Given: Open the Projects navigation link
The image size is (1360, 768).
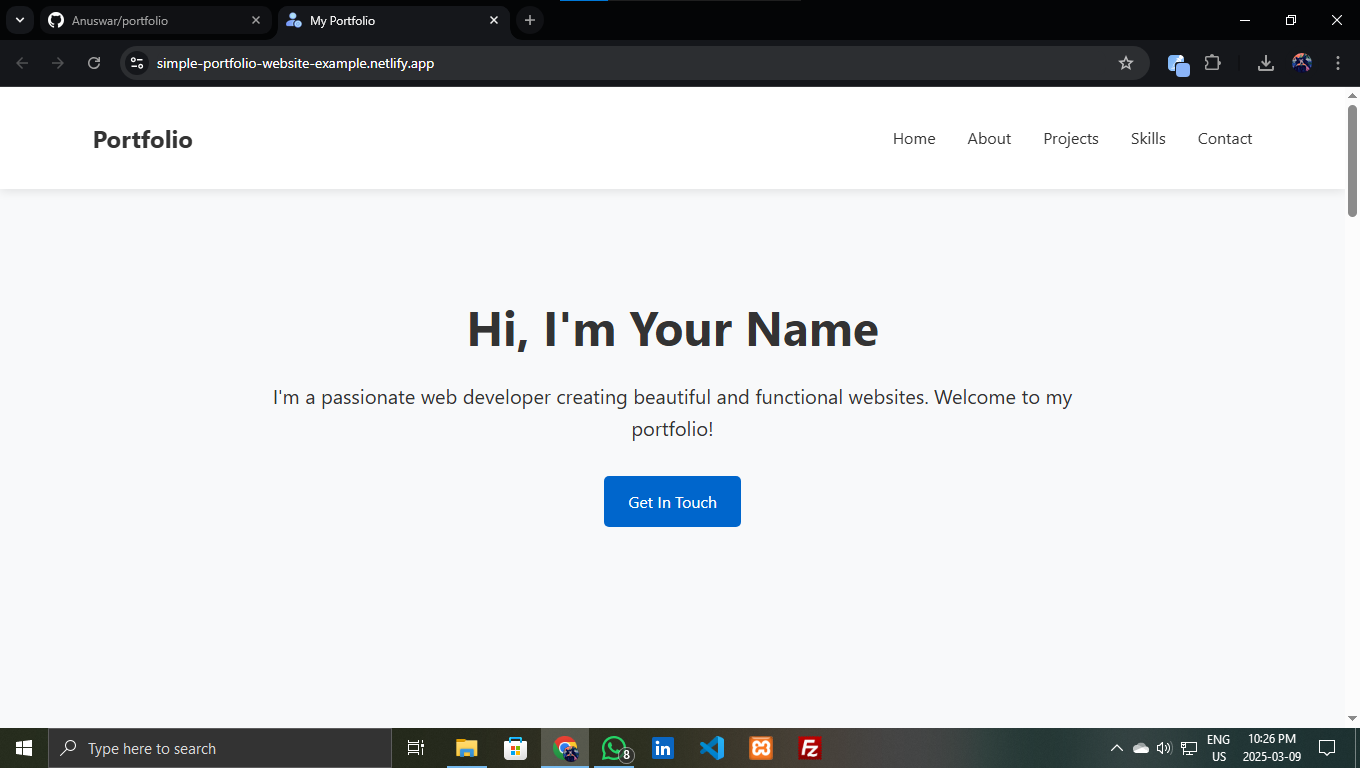Looking at the screenshot, I should tap(1070, 138).
